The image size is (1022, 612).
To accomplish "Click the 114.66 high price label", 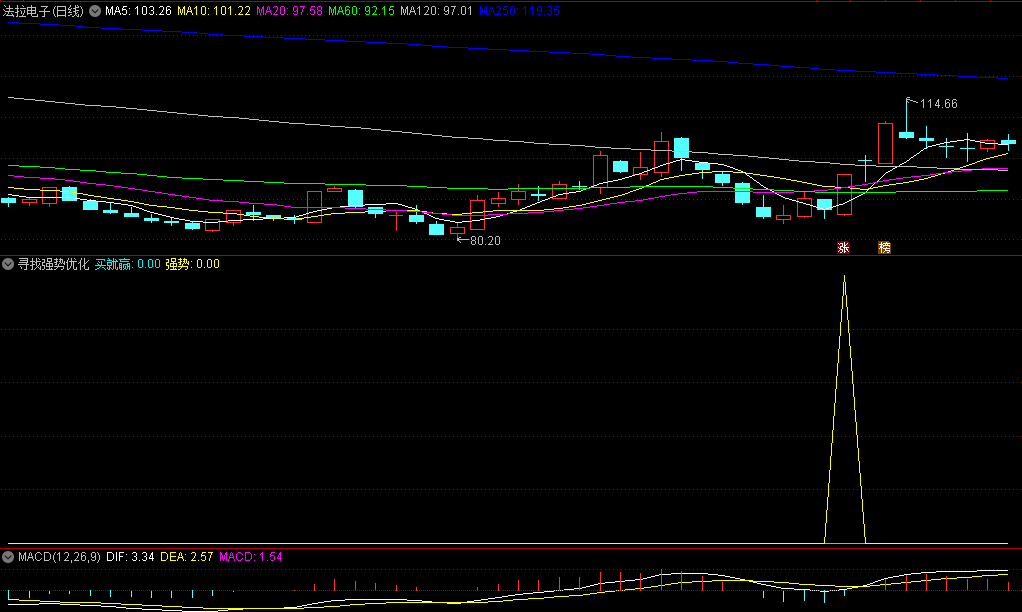I will 939,104.
